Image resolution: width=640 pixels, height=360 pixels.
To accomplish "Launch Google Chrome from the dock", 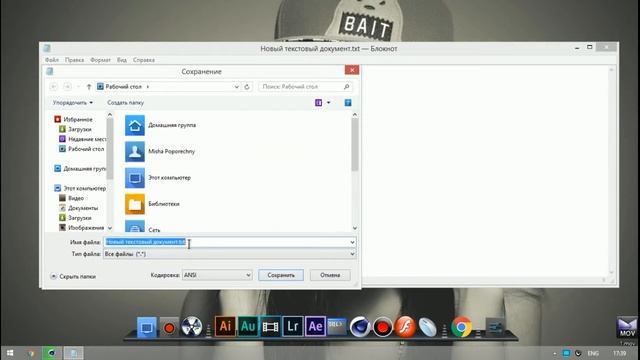I will point(461,327).
